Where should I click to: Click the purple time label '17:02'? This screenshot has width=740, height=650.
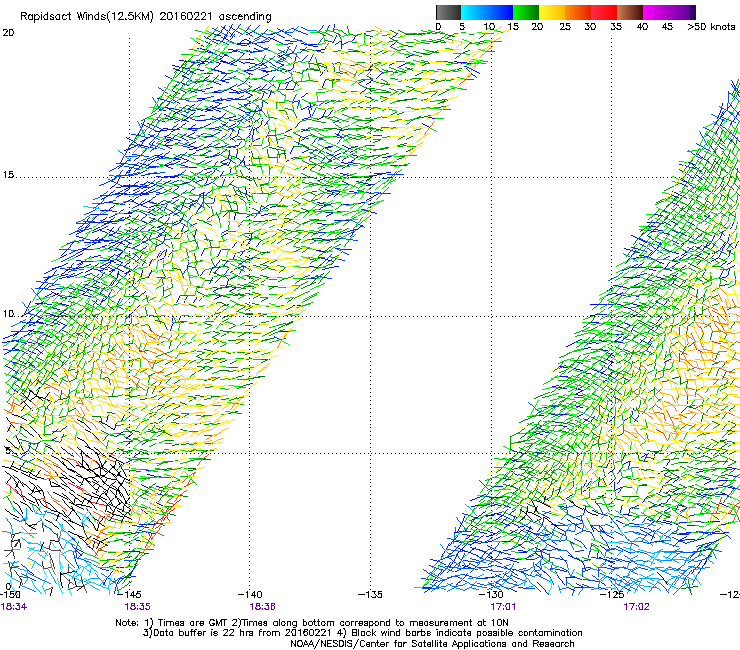[x=636, y=607]
